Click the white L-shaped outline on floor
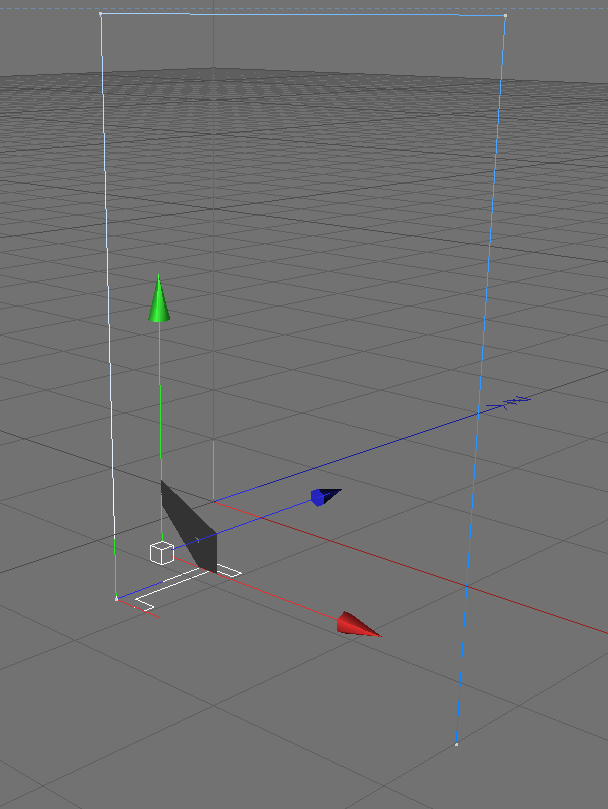This screenshot has width=608, height=809. click(188, 587)
